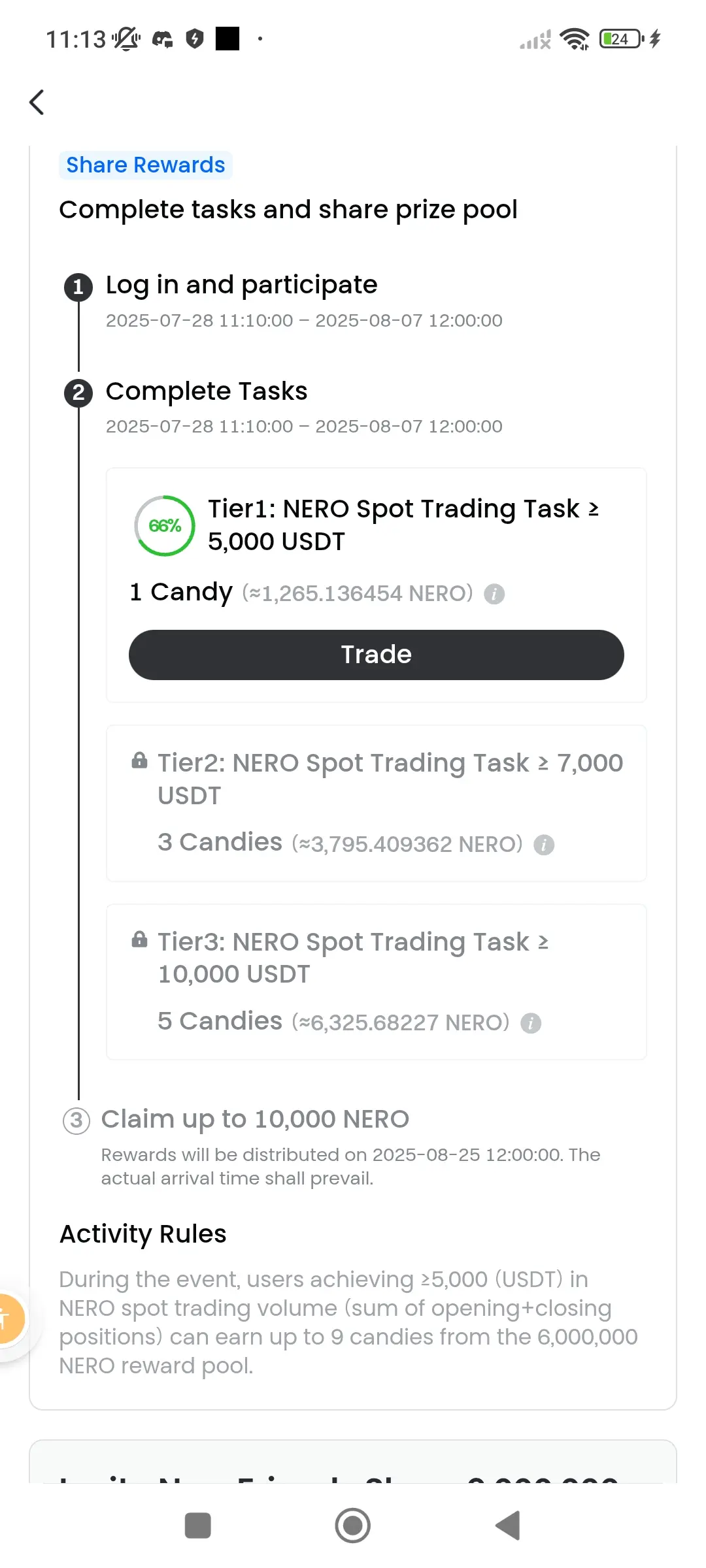Image resolution: width=706 pixels, height=1568 pixels.
Task: Open info icon beside 3 Candies reward
Action: tap(544, 845)
